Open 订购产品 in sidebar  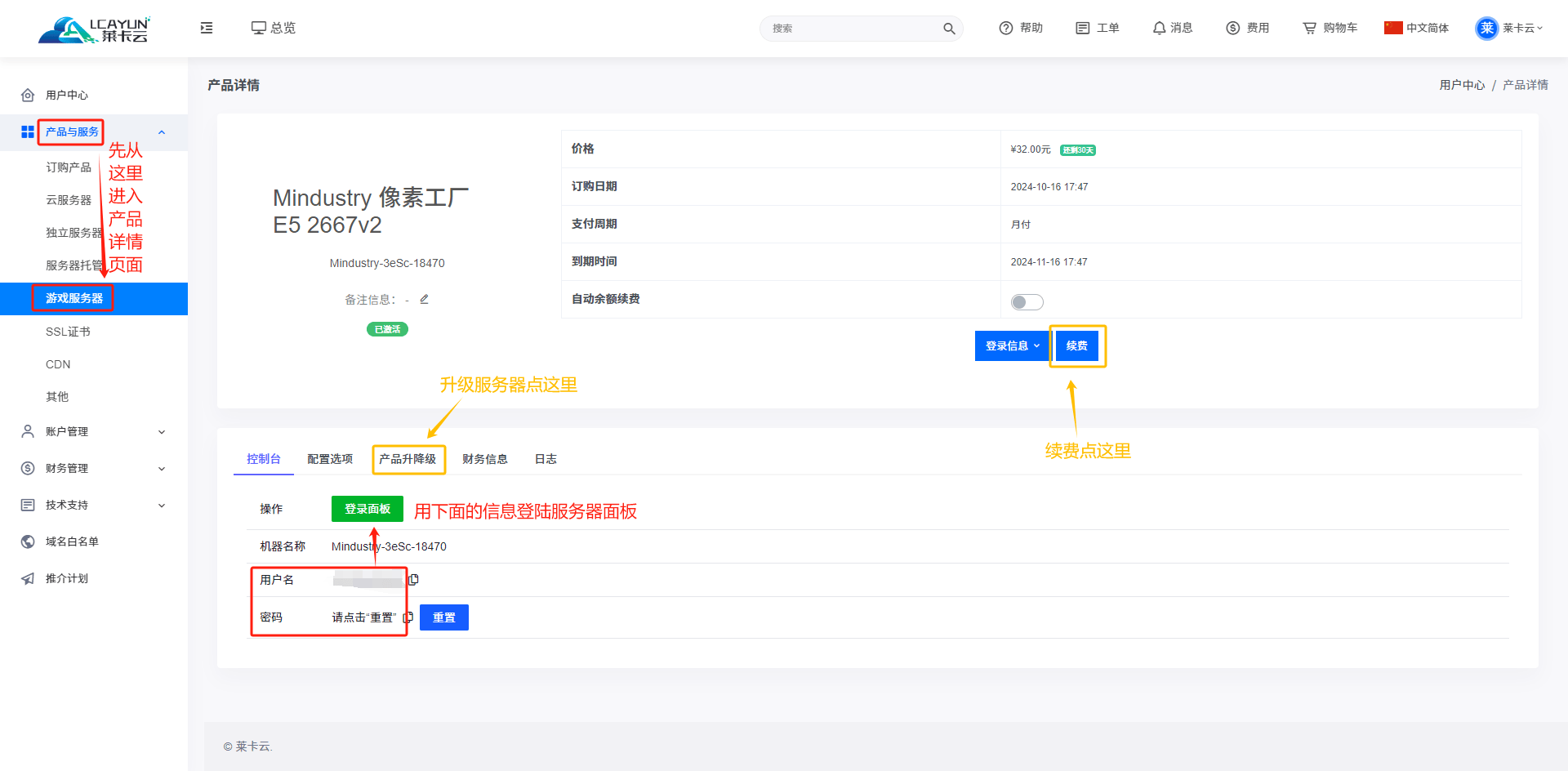[69, 167]
